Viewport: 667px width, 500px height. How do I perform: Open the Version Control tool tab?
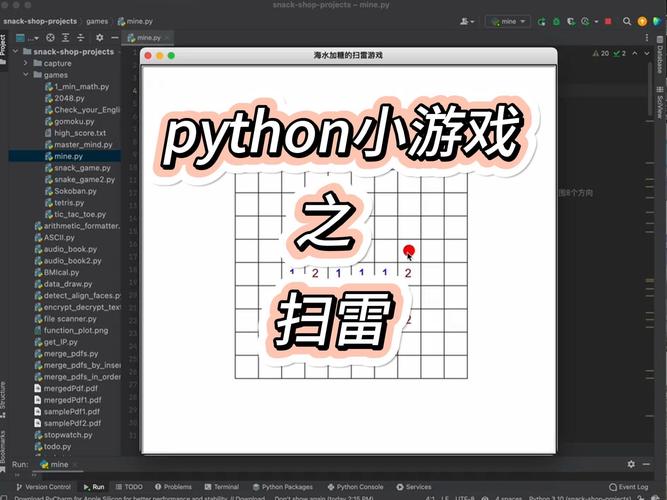click(43, 487)
